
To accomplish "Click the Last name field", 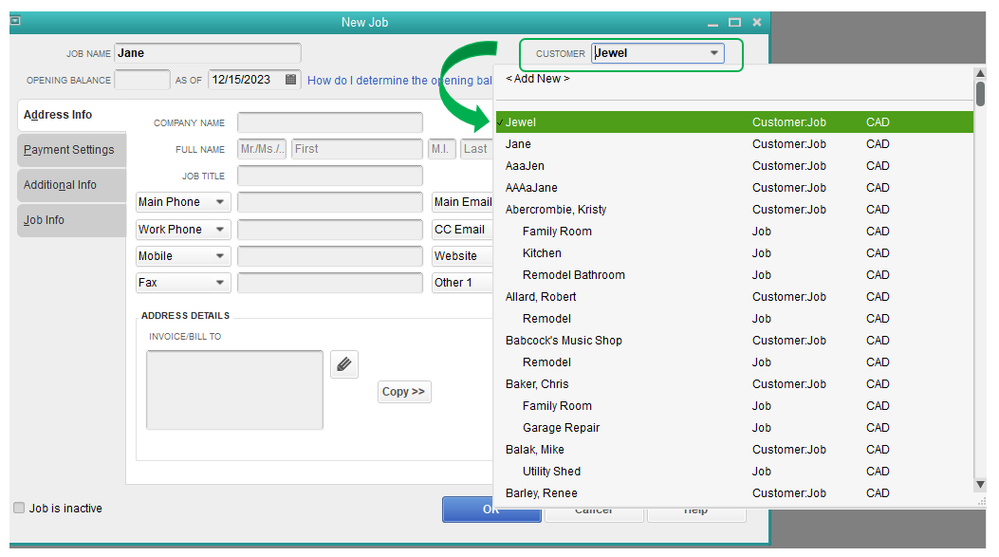I will (x=477, y=149).
